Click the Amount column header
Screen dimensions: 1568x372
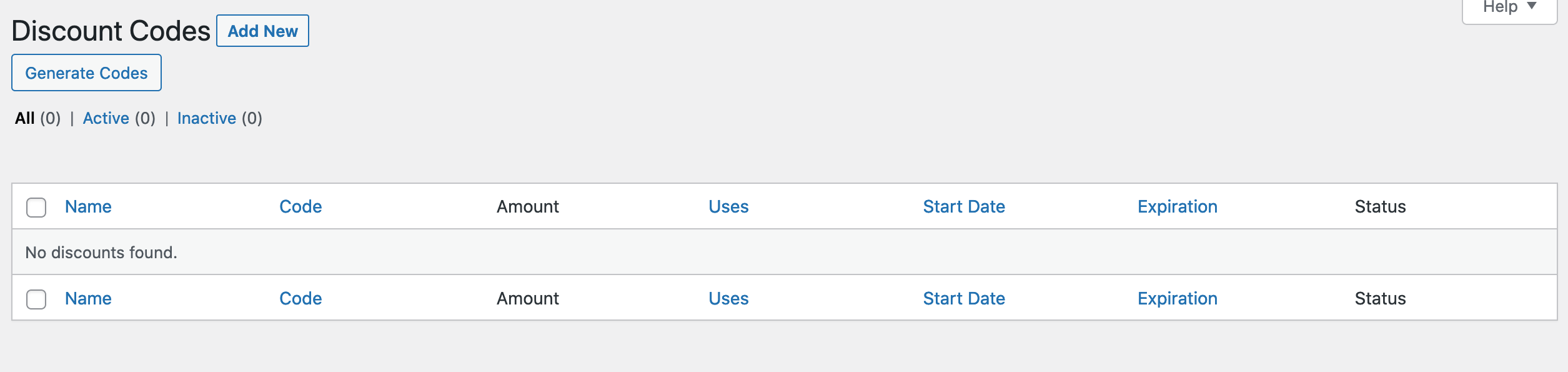pyautogui.click(x=527, y=207)
